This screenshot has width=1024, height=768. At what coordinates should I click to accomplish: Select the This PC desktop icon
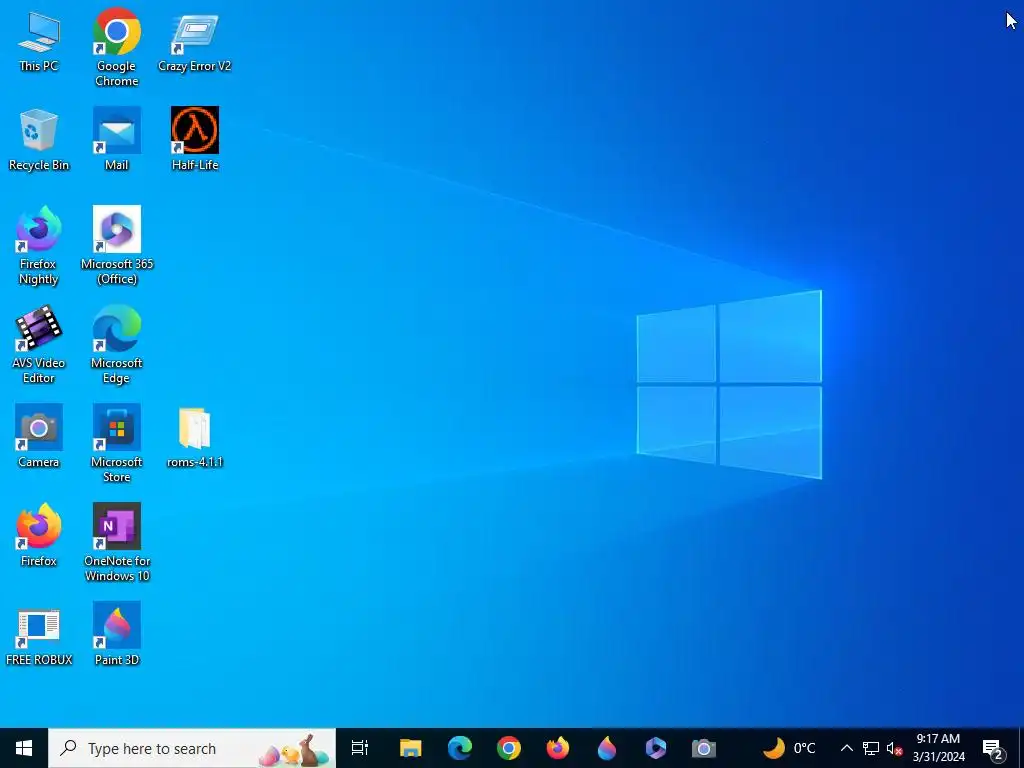(39, 40)
